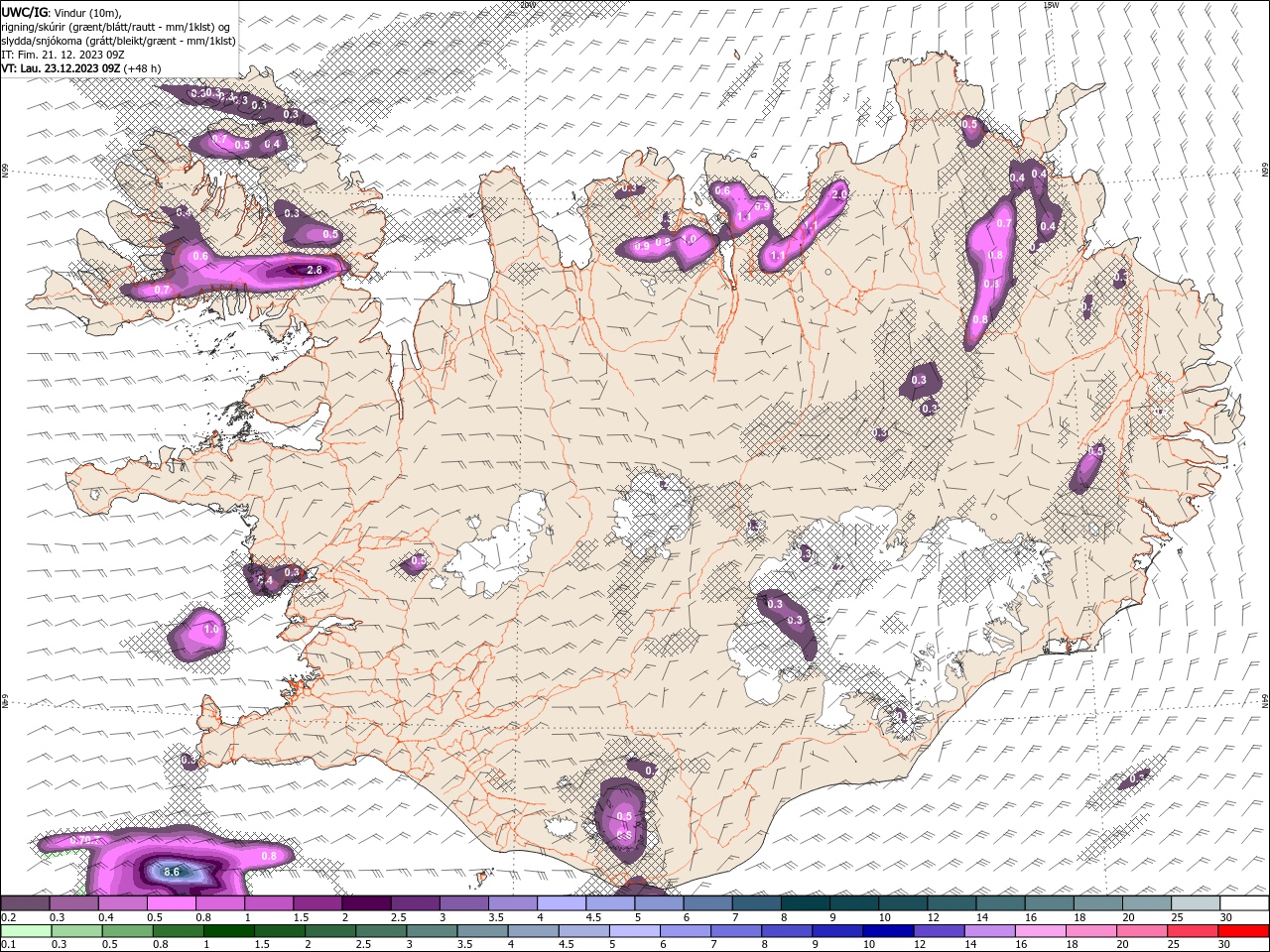Viewport: 1270px width, 952px height.
Task: Pick the dark green swatch after rain legend 1
Action: [228, 931]
